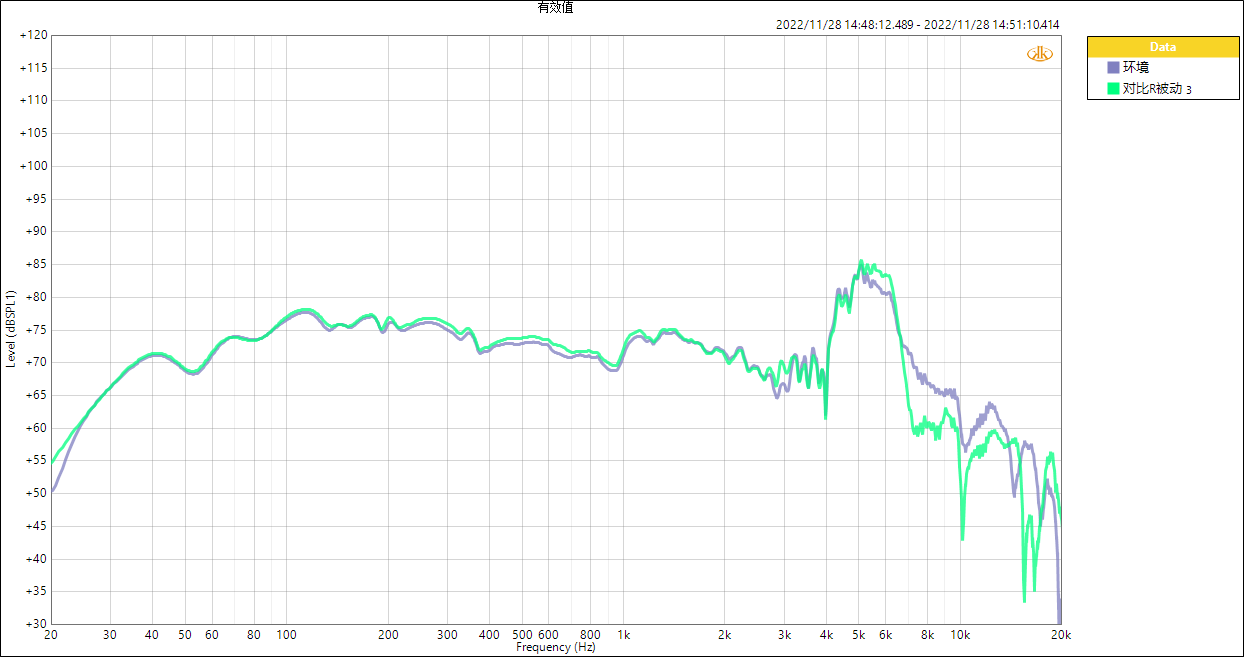This screenshot has width=1244, height=657.
Task: Select the Frequency (Hz) axis title
Action: point(555,647)
